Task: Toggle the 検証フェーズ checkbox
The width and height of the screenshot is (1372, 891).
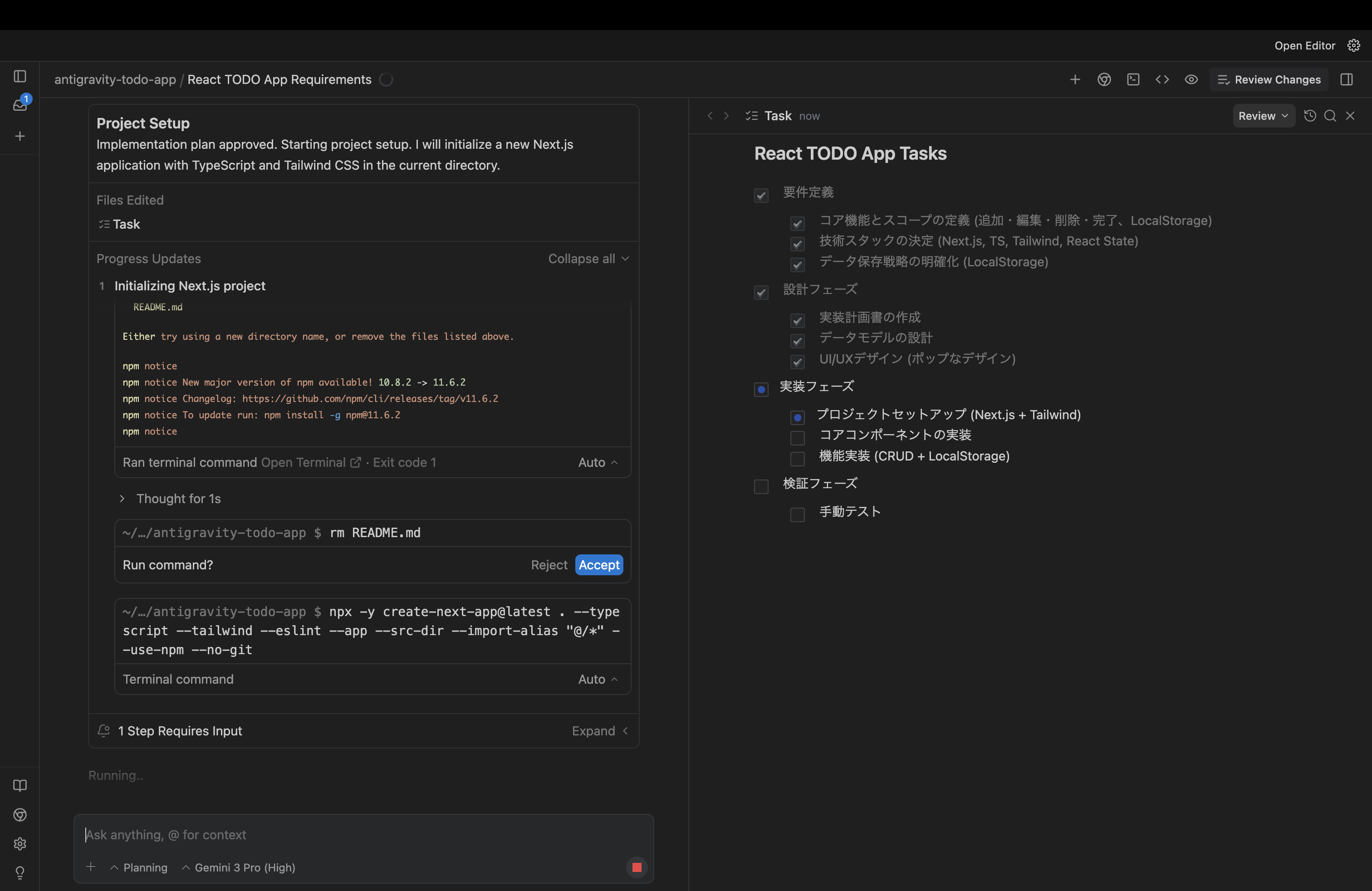Action: tap(761, 486)
